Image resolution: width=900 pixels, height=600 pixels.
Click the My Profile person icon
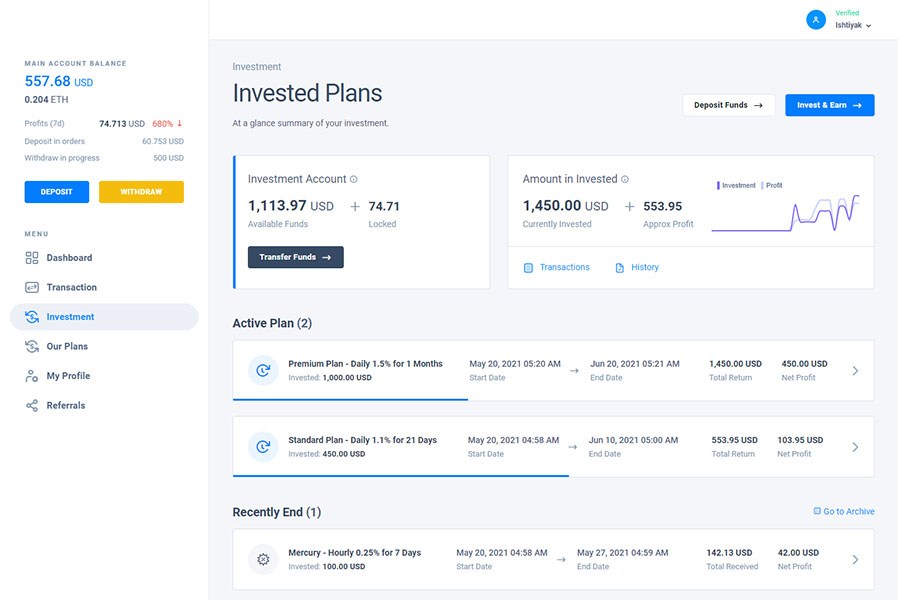32,376
